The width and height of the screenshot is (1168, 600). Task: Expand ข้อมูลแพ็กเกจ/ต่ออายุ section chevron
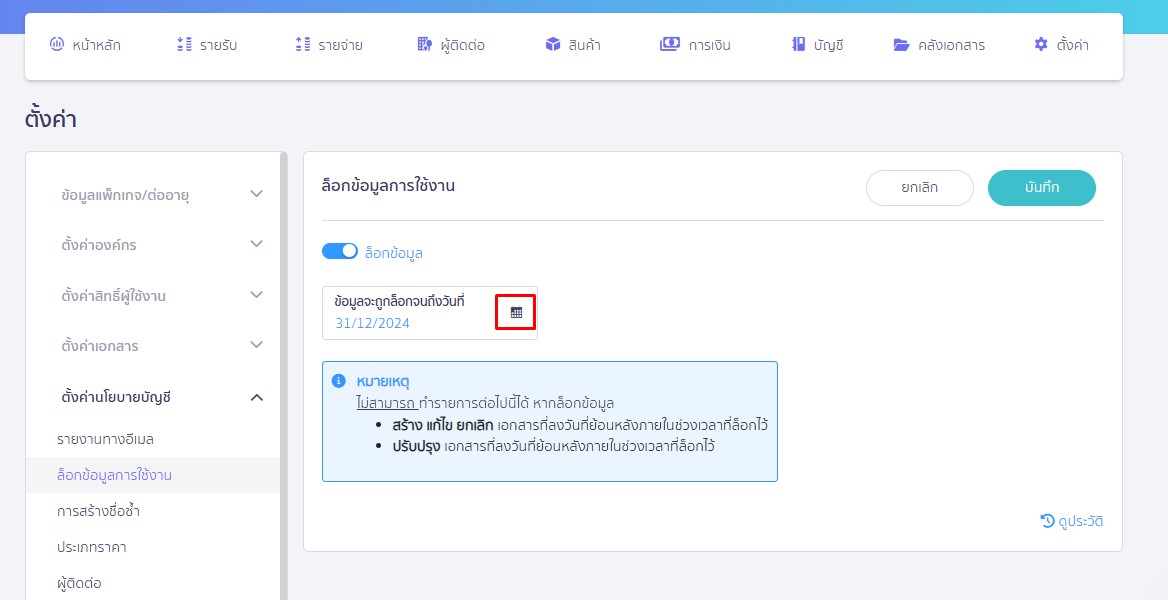click(256, 194)
